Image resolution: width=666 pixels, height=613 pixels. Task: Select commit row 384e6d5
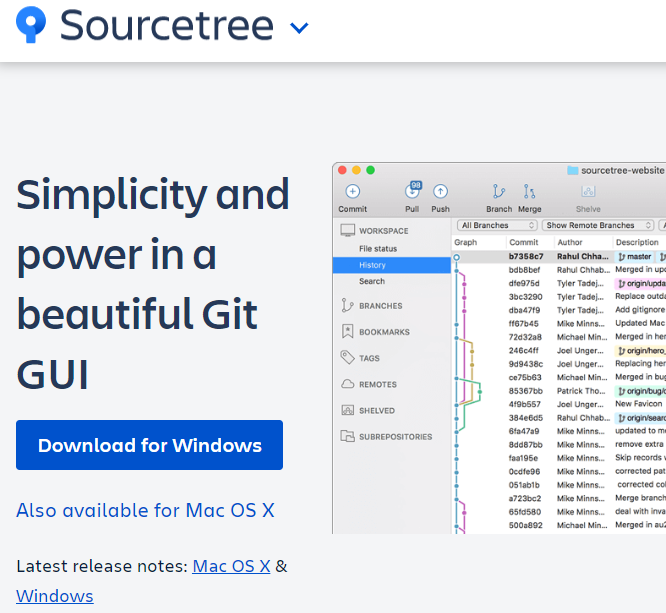559,418
